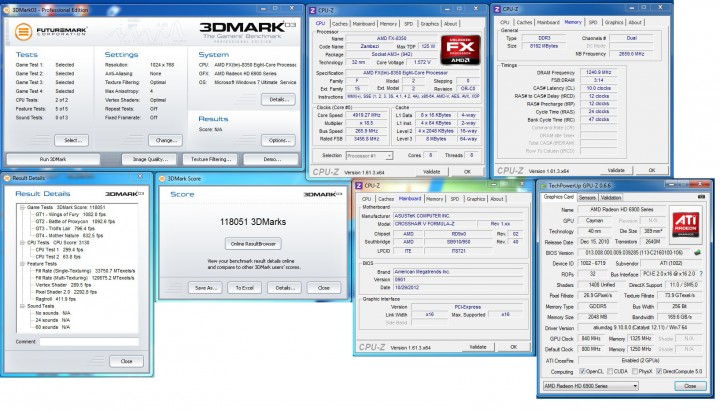Click Close in Result Details window
Viewport: 720px width, 412px height.
[x=126, y=361]
